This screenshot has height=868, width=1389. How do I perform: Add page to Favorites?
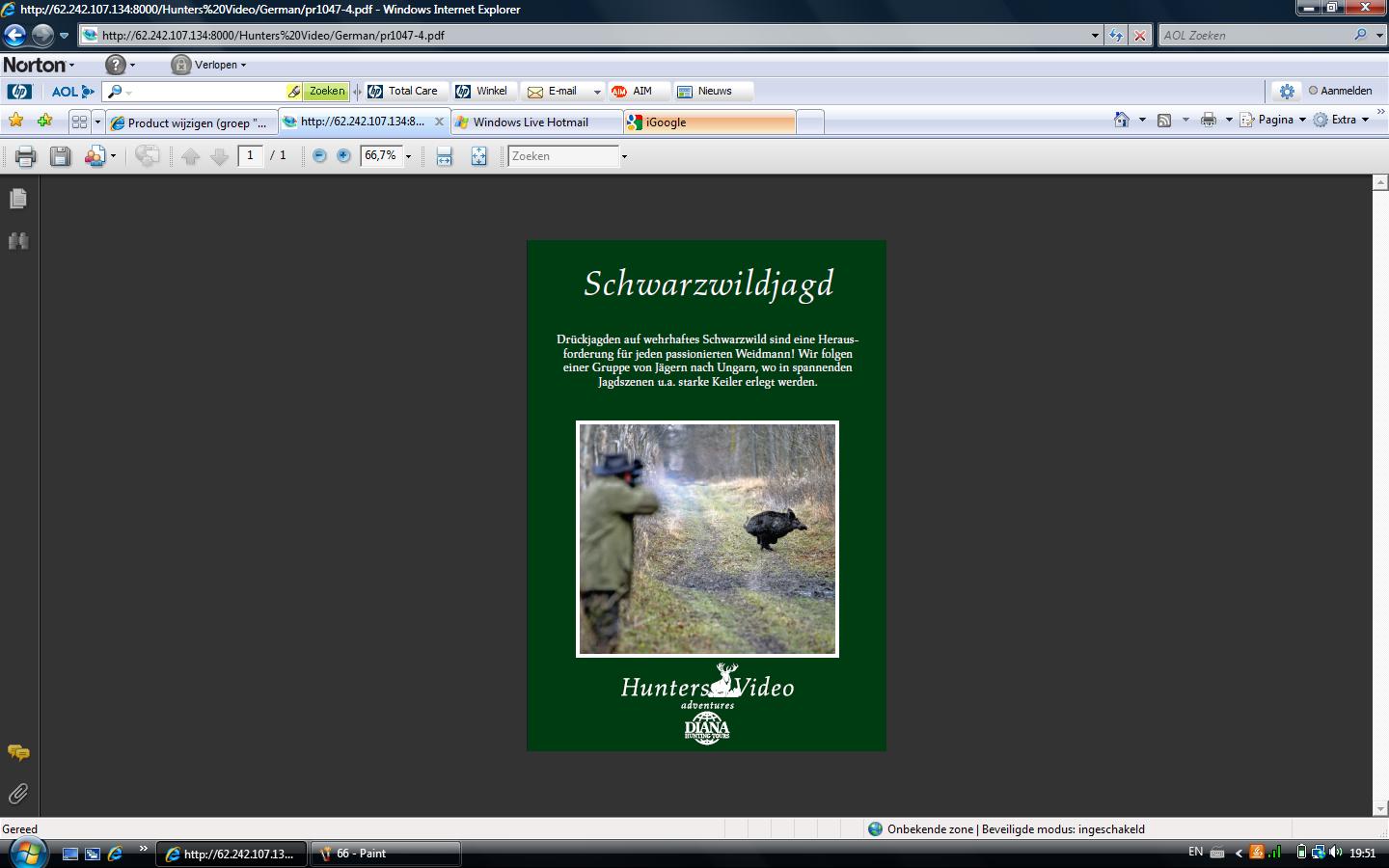point(44,121)
